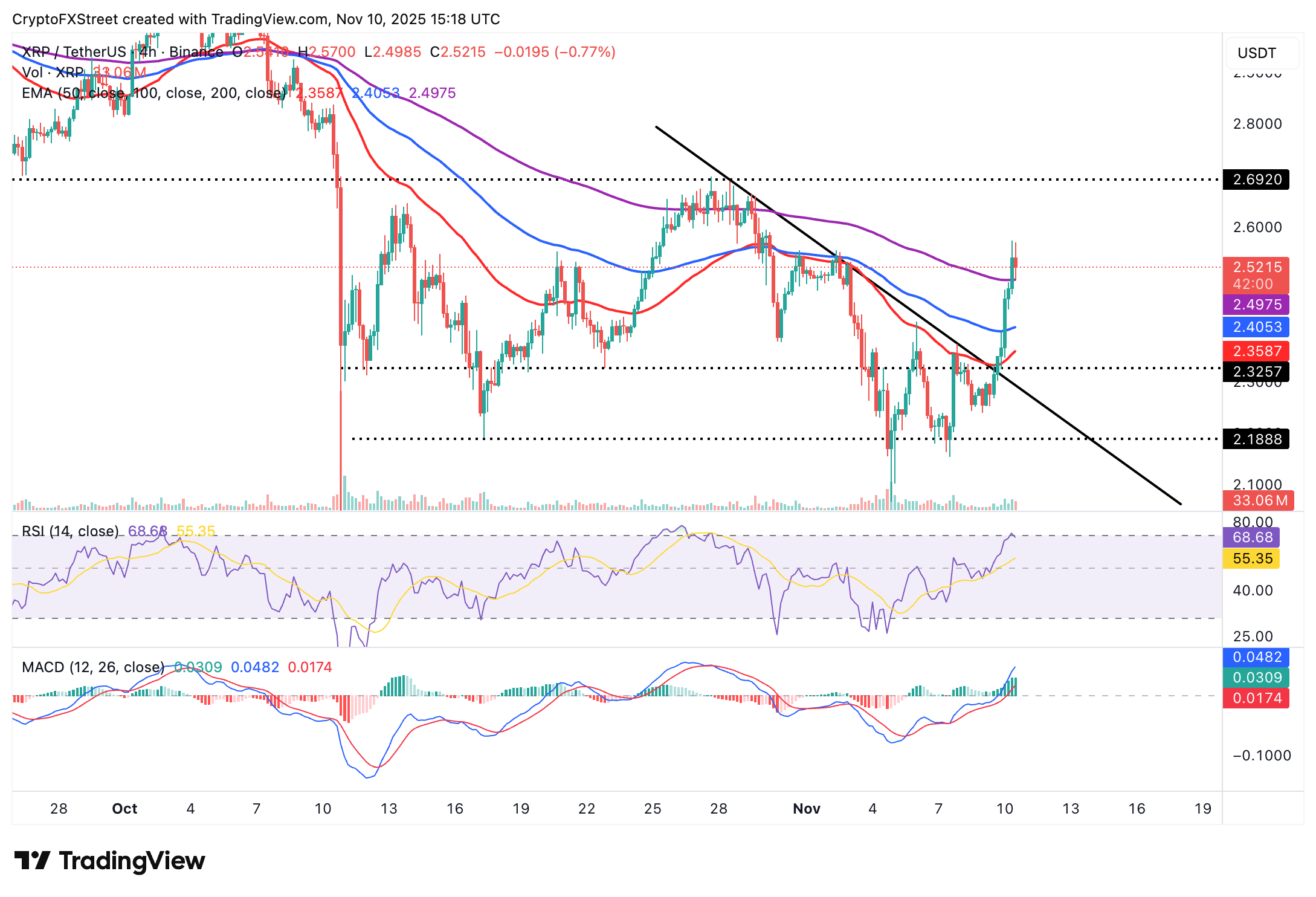Select the blue 0.0482 MACD tag
The image size is (1316, 897).
tap(1256, 657)
